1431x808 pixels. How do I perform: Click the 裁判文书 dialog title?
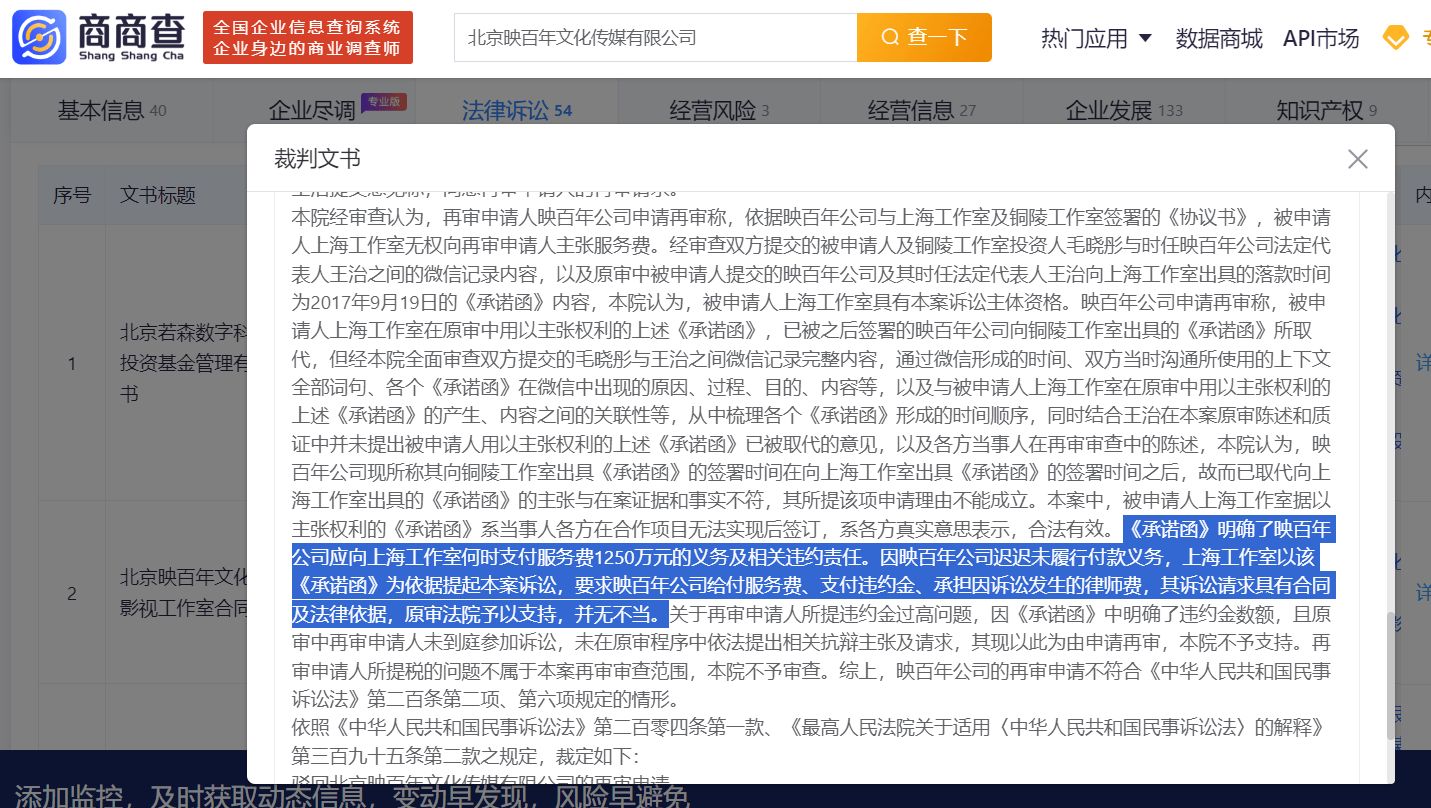317,158
